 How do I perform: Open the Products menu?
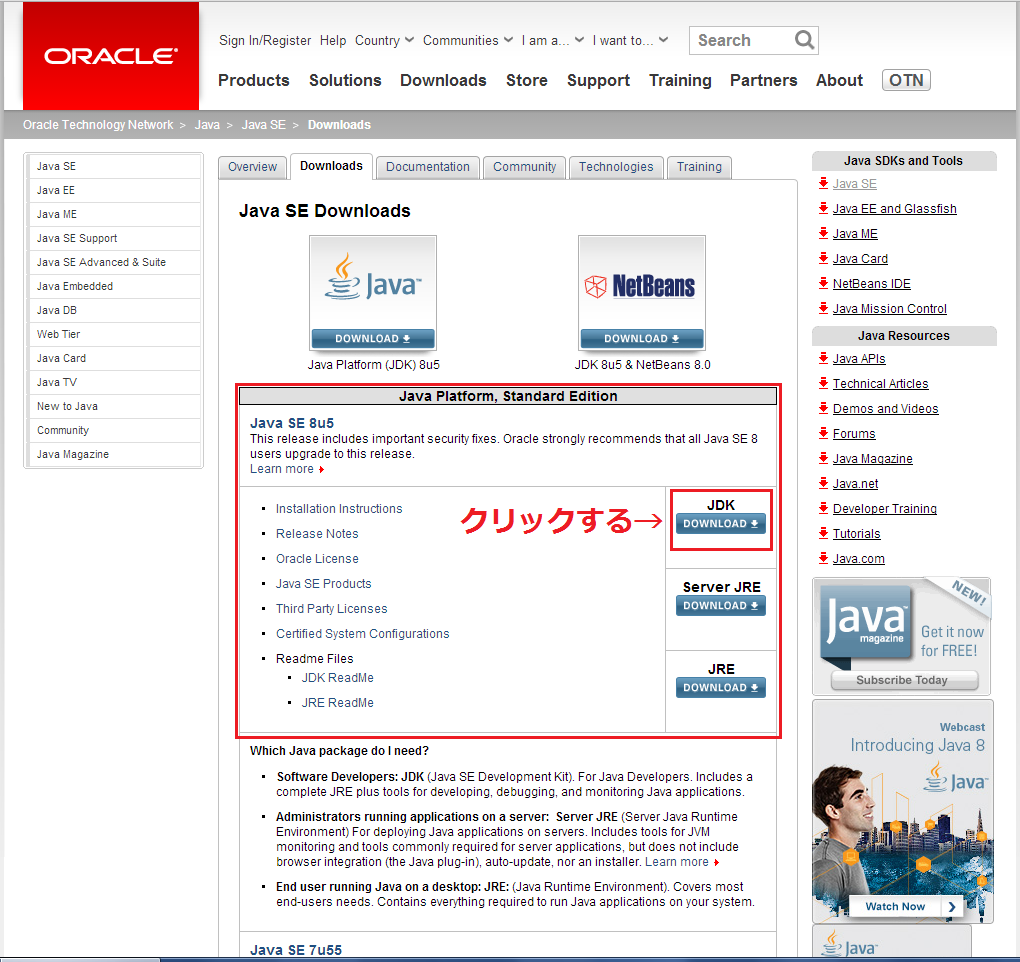click(254, 80)
